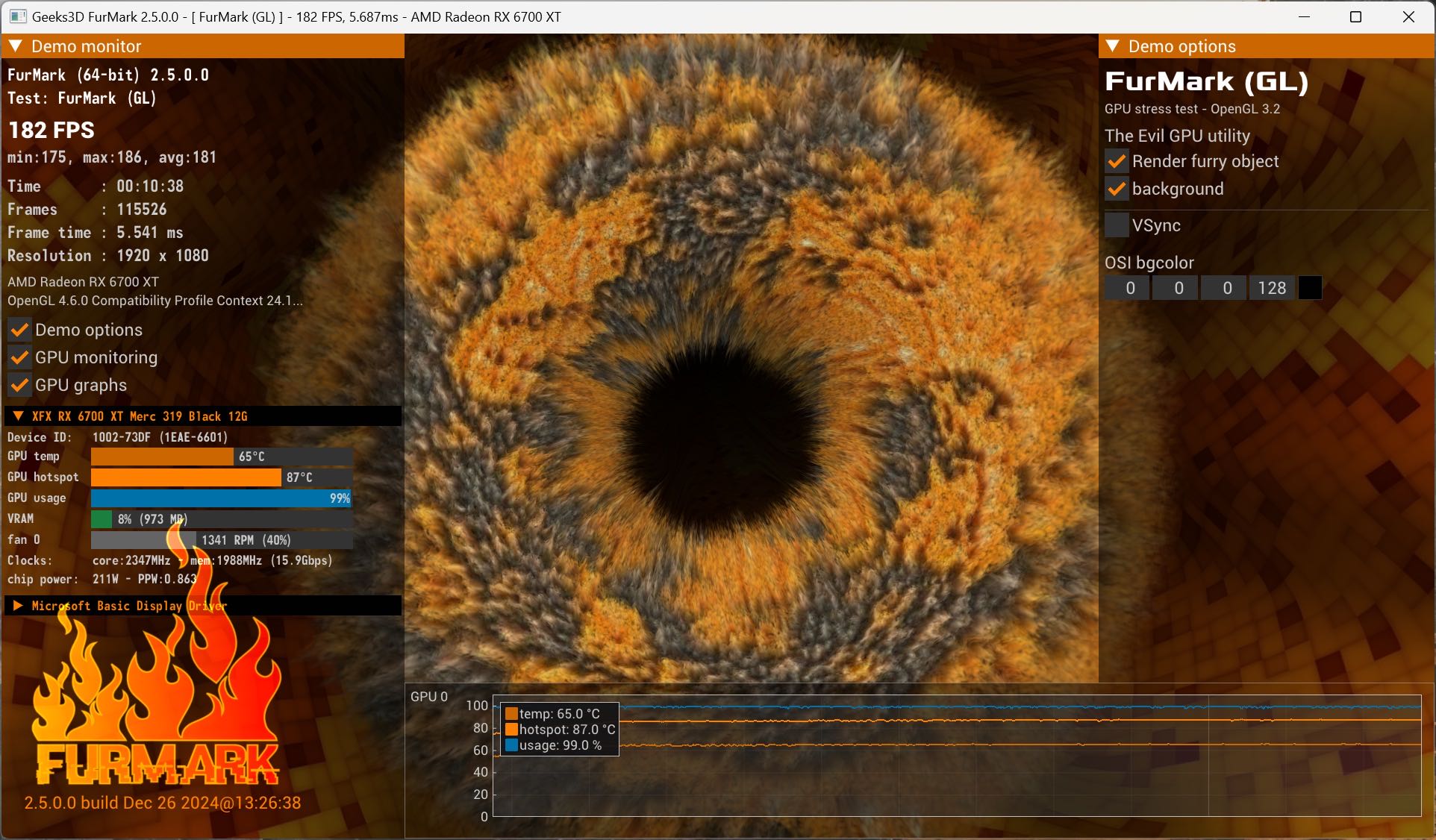The image size is (1436, 840).
Task: Click the second OSI bgcolor value field
Action: (1176, 288)
